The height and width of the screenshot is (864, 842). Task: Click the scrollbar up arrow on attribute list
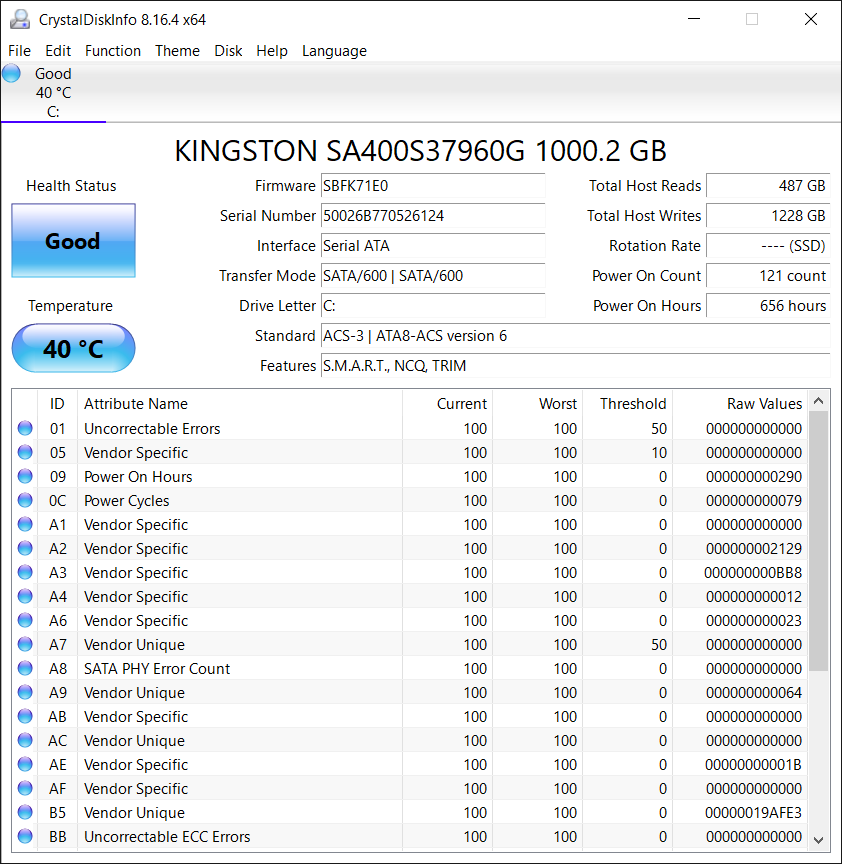tap(820, 399)
